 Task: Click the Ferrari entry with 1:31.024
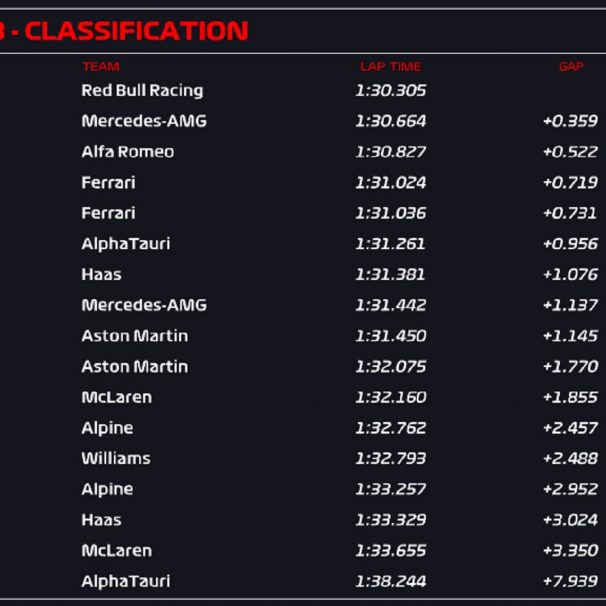point(108,182)
